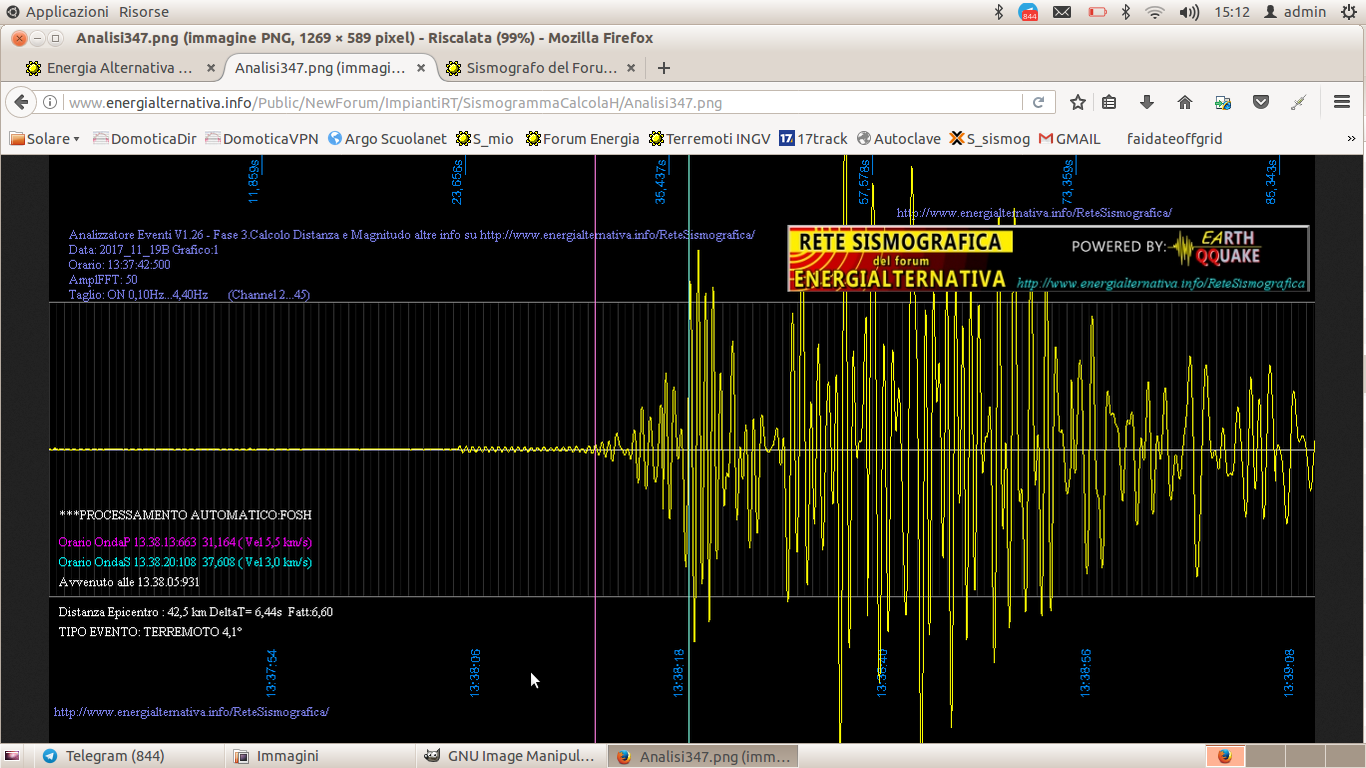This screenshot has width=1366, height=768.
Task: Click the red 844 notification tray icon
Action: [x=1028, y=12]
